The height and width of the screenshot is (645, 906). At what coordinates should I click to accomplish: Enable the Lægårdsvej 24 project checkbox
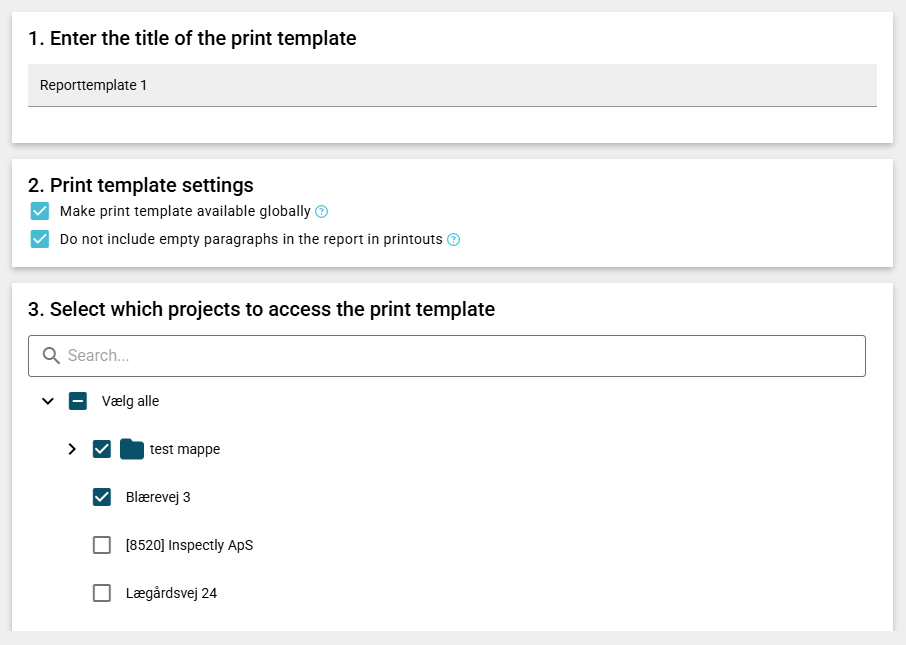tap(102, 593)
